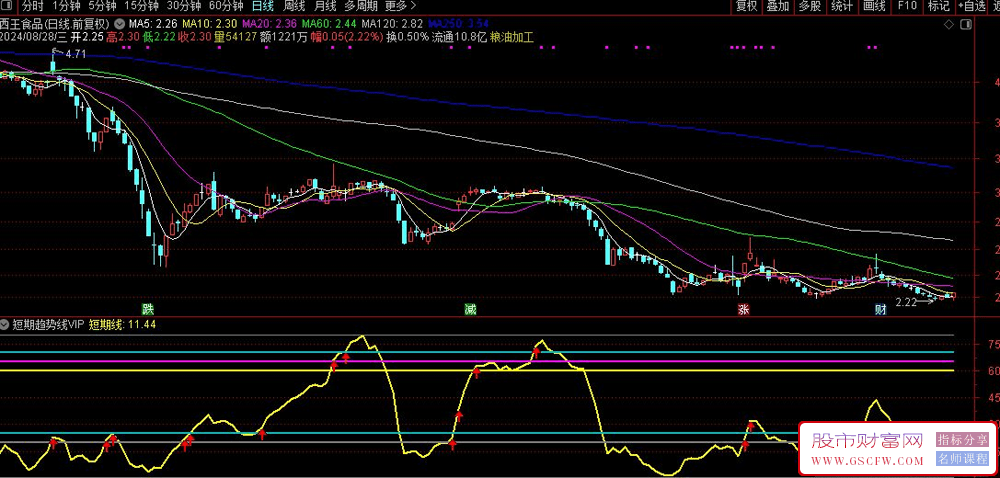Screen dimensions: 1000x478
Task: Click the 涨 marker below chart
Action: [744, 309]
